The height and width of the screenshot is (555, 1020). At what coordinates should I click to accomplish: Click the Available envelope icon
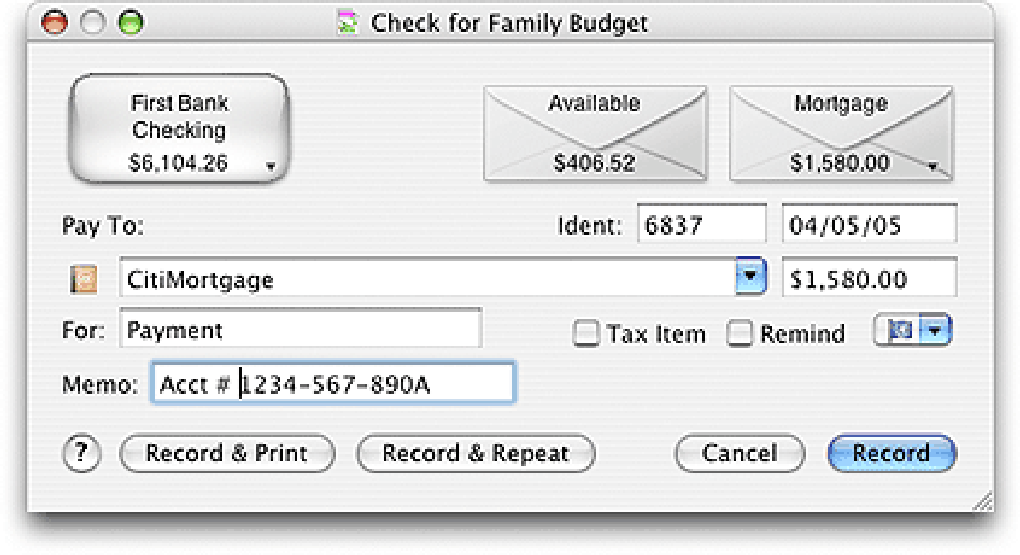click(594, 133)
